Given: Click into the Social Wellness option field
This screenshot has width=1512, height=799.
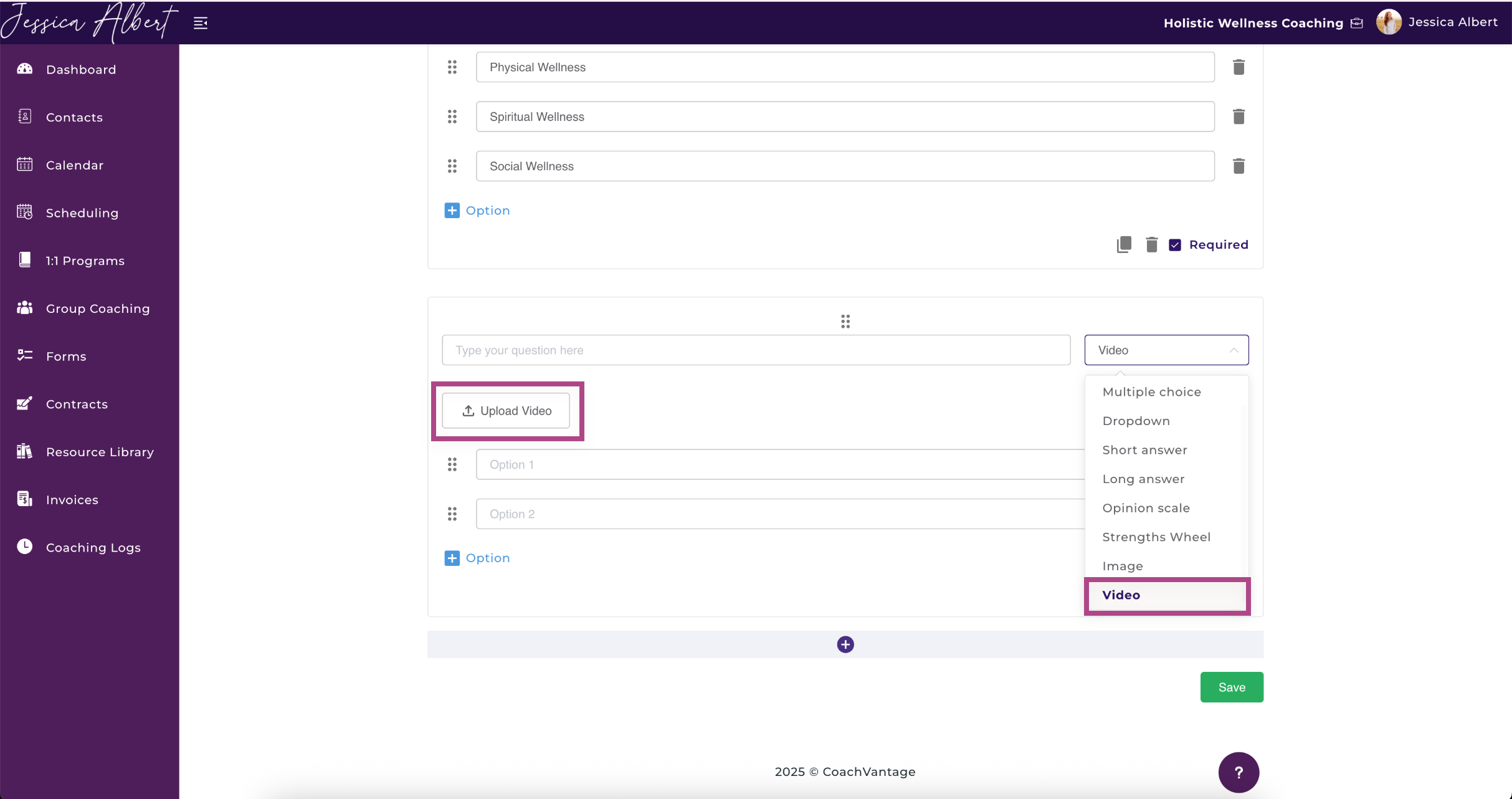Looking at the screenshot, I should [x=845, y=166].
